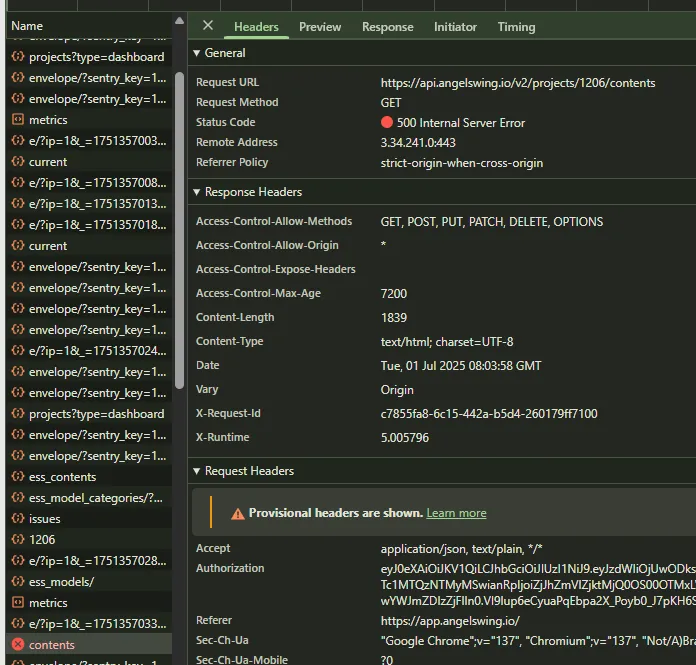Viewport: 696px width, 665px height.
Task: Click the icon next to the 1206 request
Action: point(17,540)
